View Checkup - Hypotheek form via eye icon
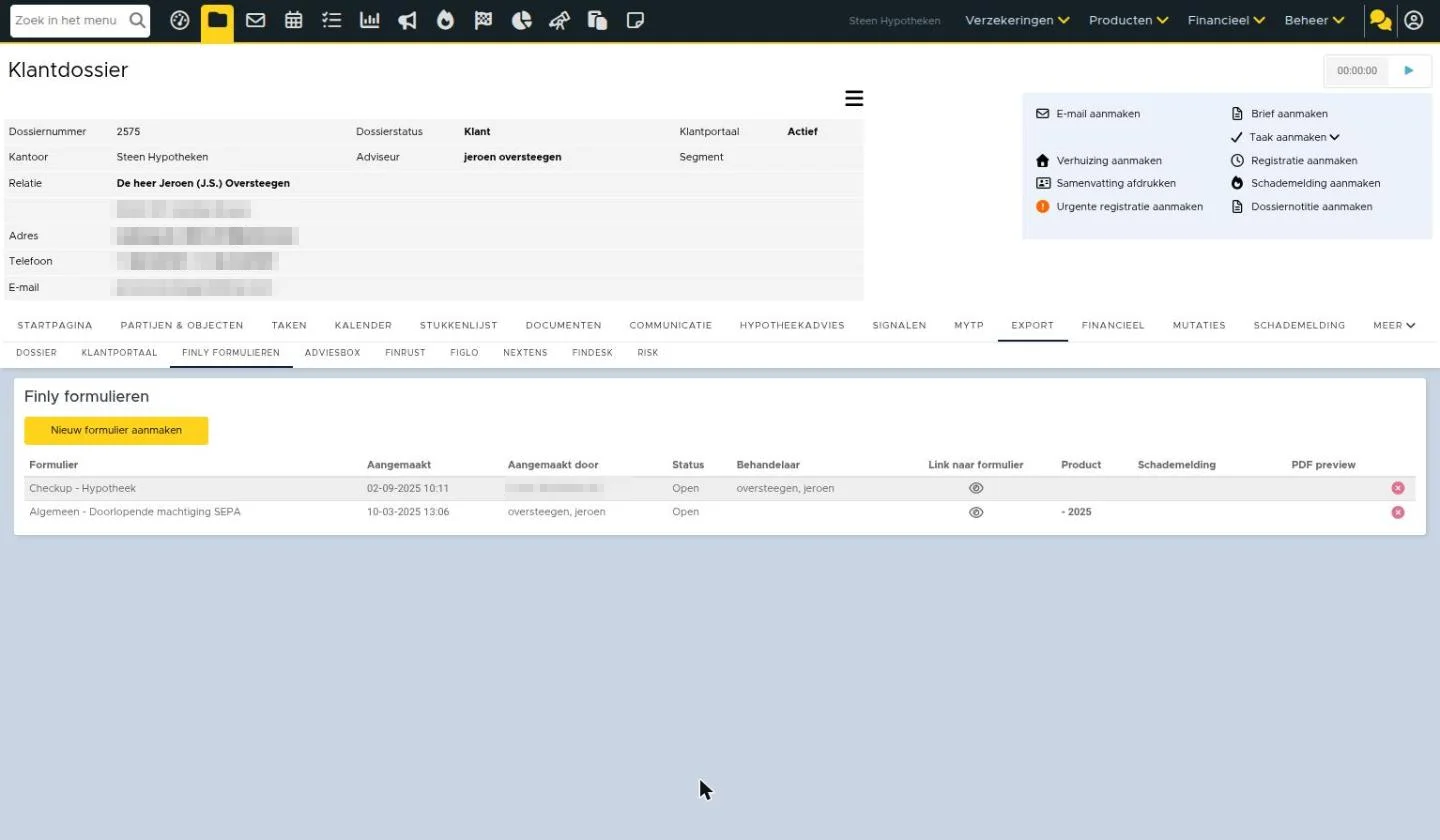1440x840 pixels. [x=976, y=488]
